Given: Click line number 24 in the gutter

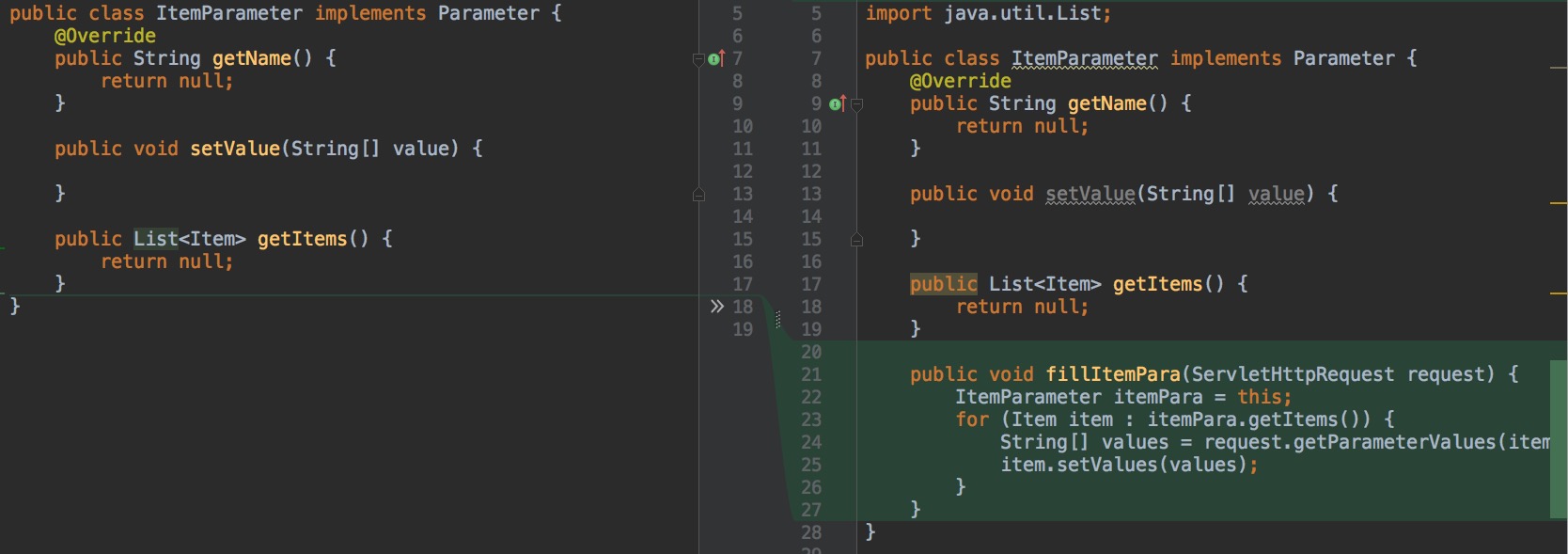Looking at the screenshot, I should click(x=810, y=442).
